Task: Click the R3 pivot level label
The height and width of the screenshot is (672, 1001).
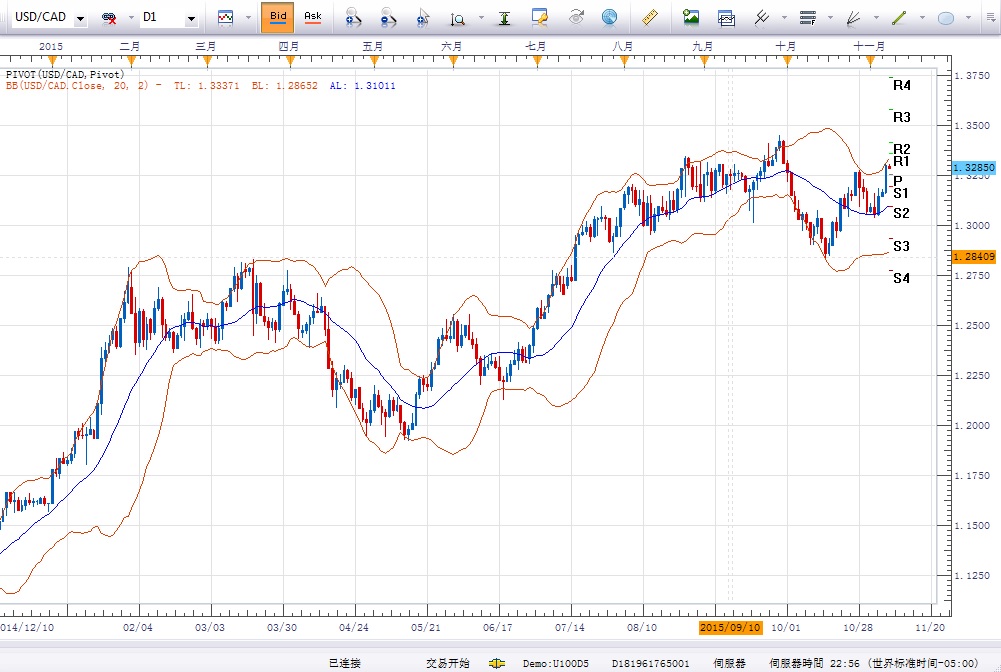Action: 901,117
